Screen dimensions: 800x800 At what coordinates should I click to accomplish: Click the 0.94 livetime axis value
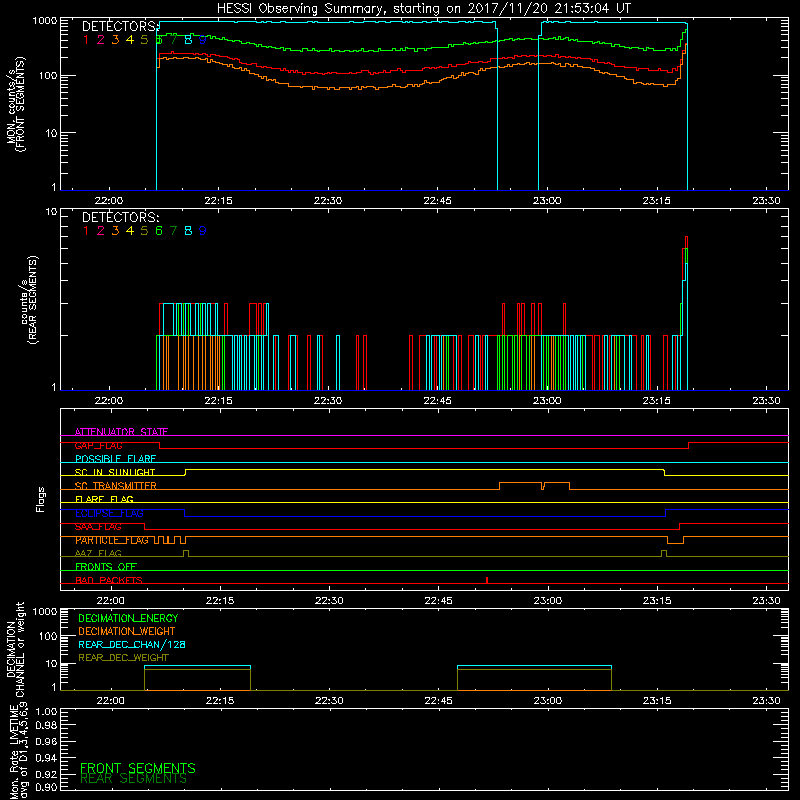(x=46, y=757)
